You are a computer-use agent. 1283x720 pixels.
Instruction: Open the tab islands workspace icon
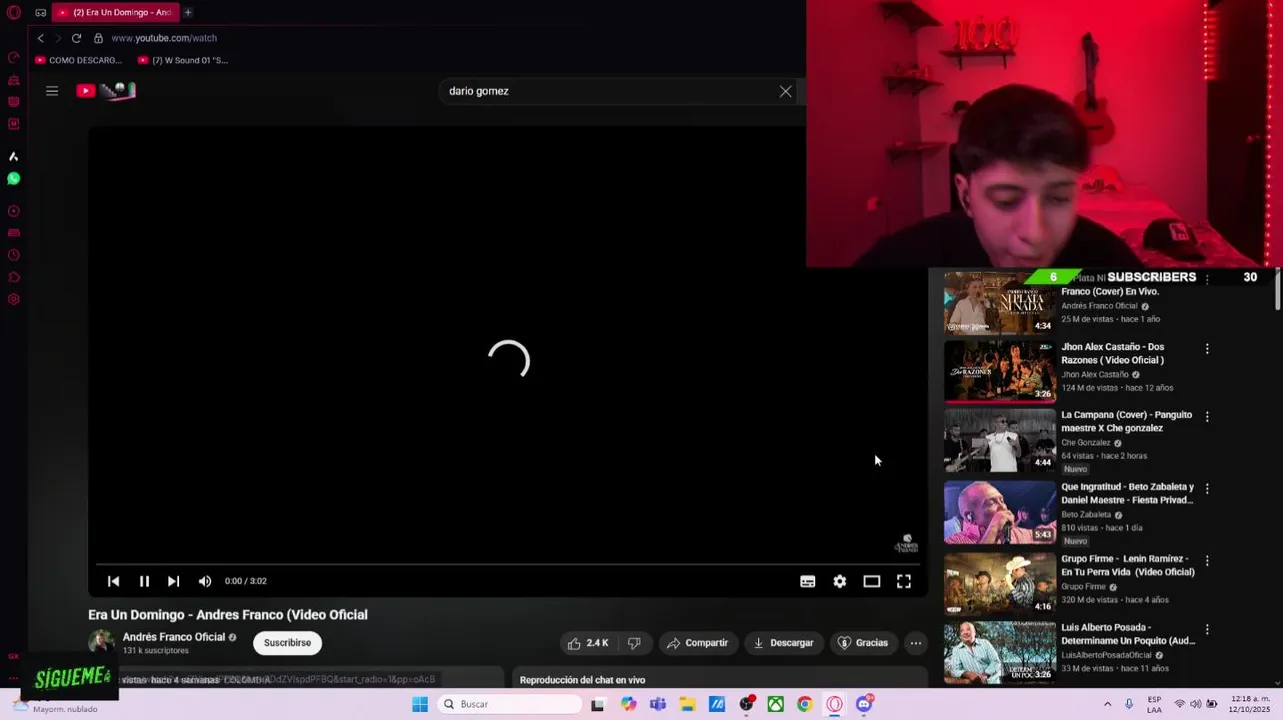pyautogui.click(x=40, y=13)
